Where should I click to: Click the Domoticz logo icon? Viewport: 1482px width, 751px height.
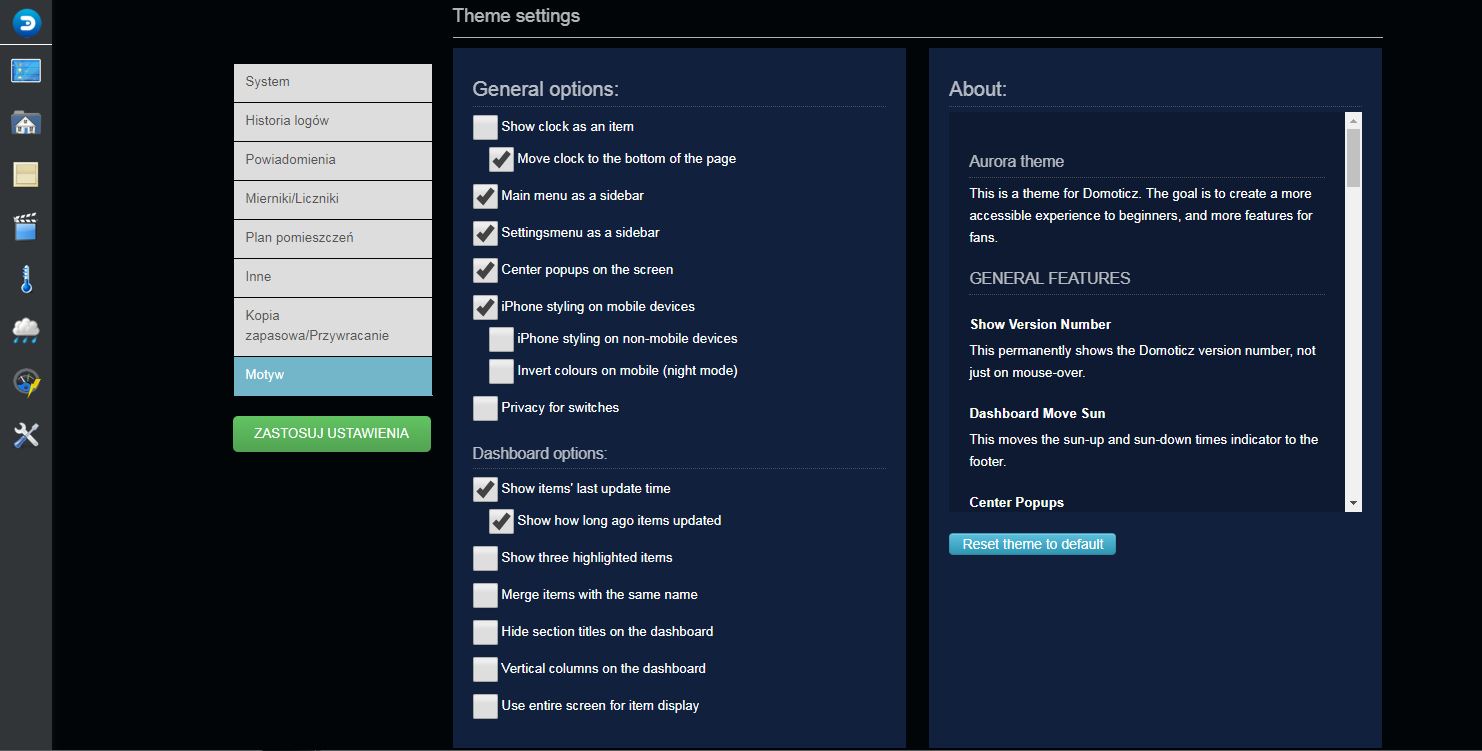(26, 22)
